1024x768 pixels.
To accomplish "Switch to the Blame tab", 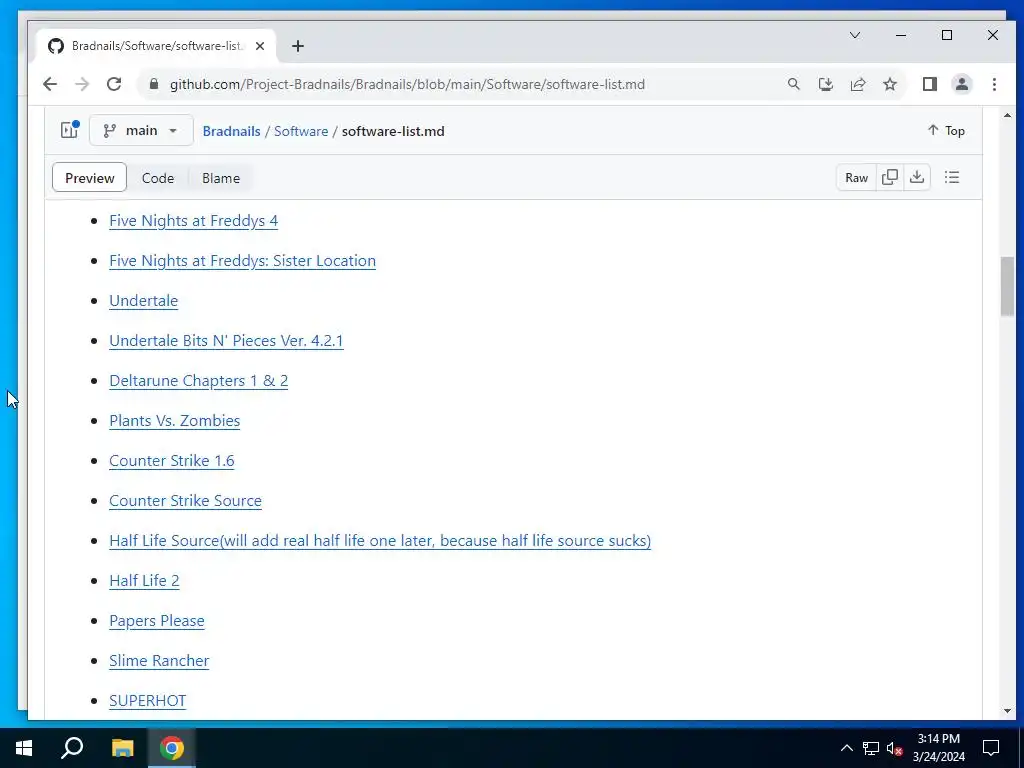I will pos(221,178).
